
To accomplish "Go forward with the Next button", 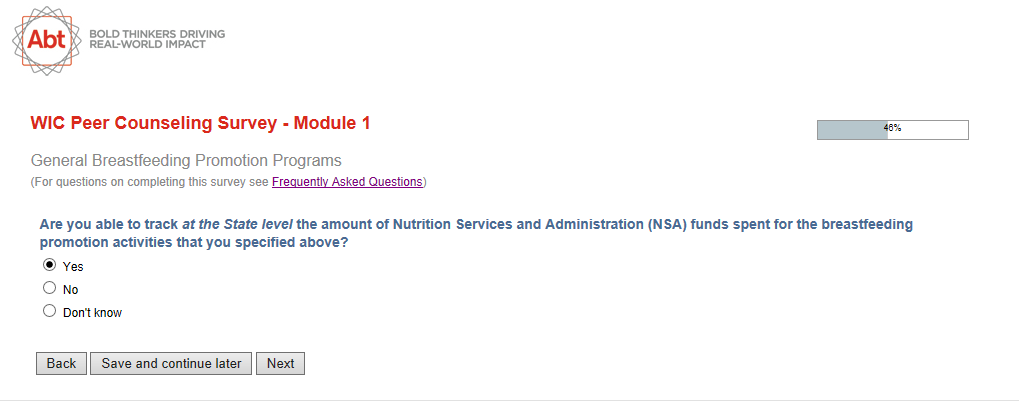I will [x=280, y=363].
